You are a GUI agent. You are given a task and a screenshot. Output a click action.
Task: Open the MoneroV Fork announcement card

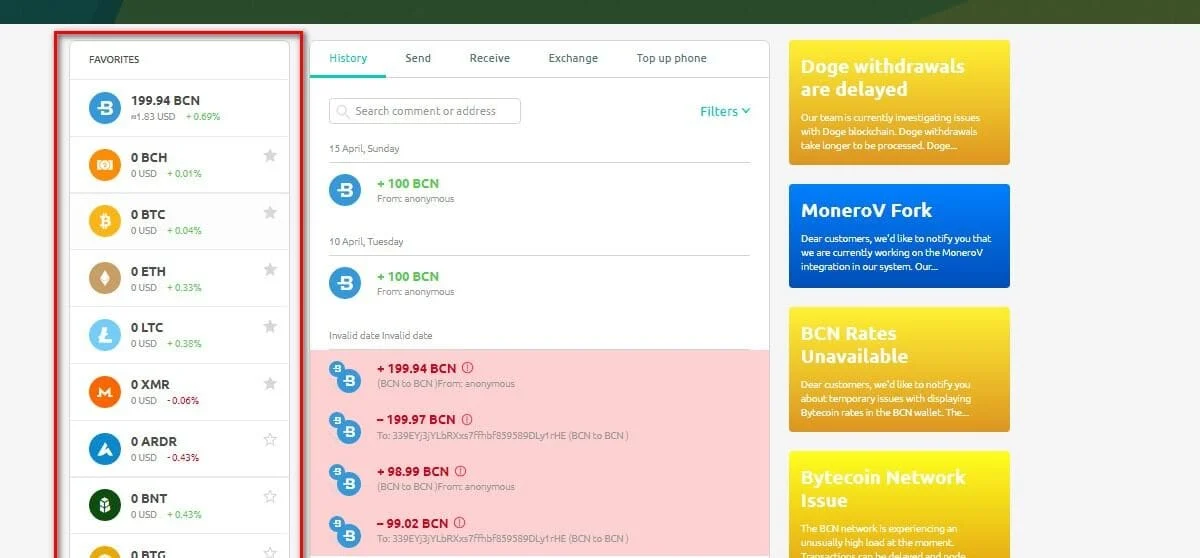899,236
